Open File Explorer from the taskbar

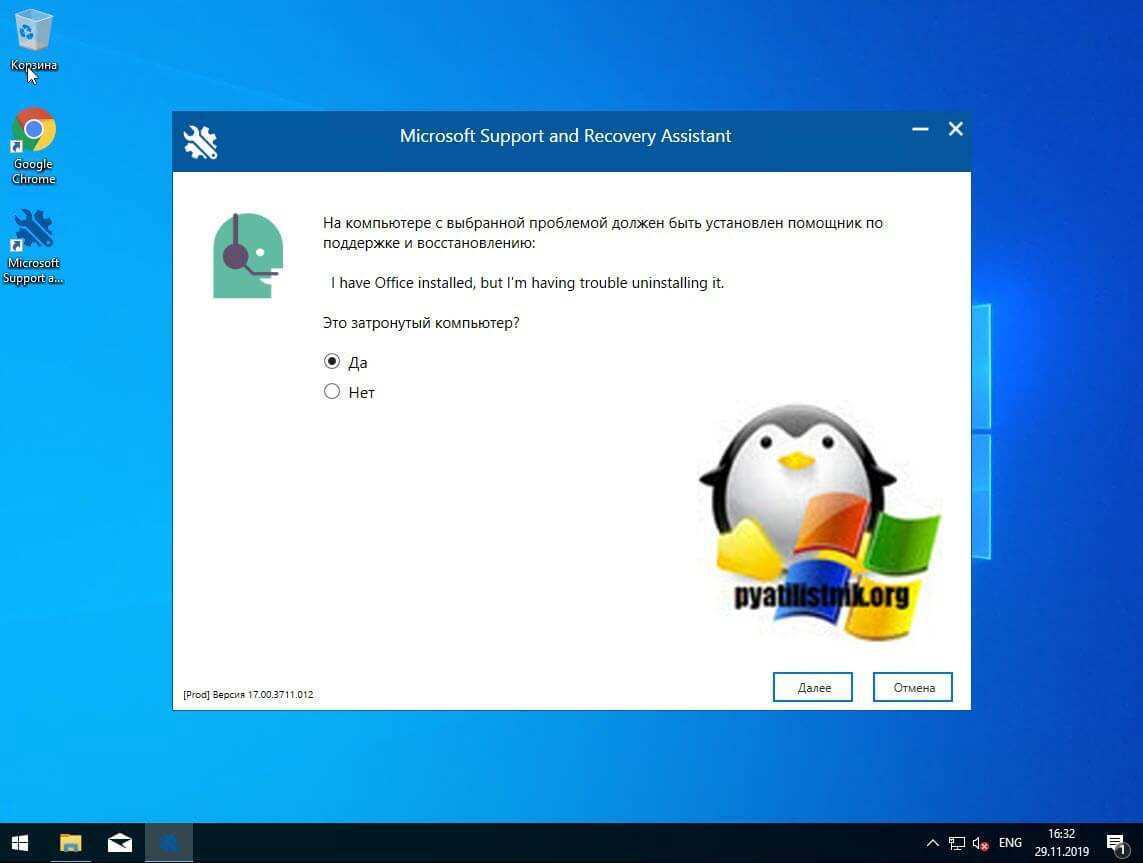pyautogui.click(x=69, y=842)
